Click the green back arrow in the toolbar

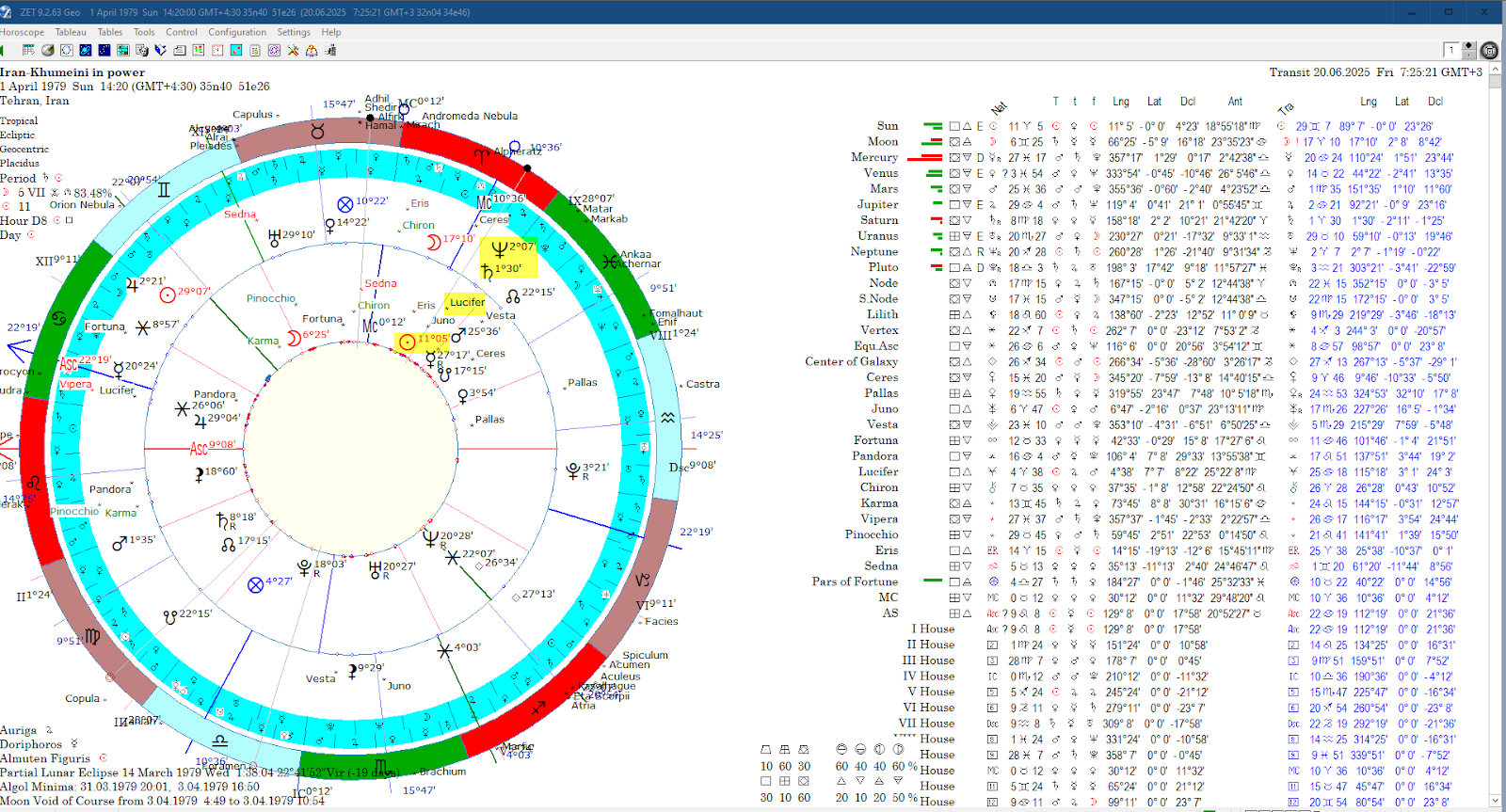coord(3,50)
